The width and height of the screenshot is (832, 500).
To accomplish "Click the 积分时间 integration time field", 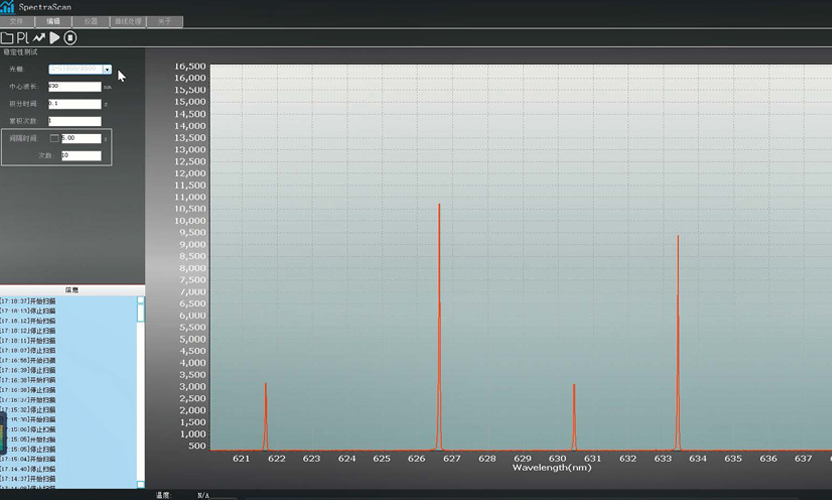I will (x=74, y=104).
